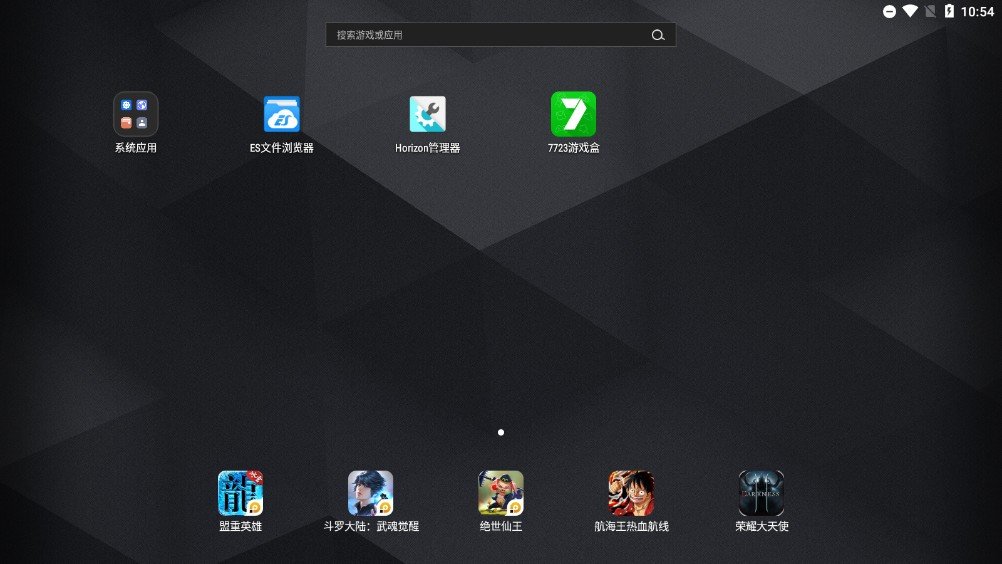
Task: Open 绝世仙王 game icon
Action: (501, 493)
